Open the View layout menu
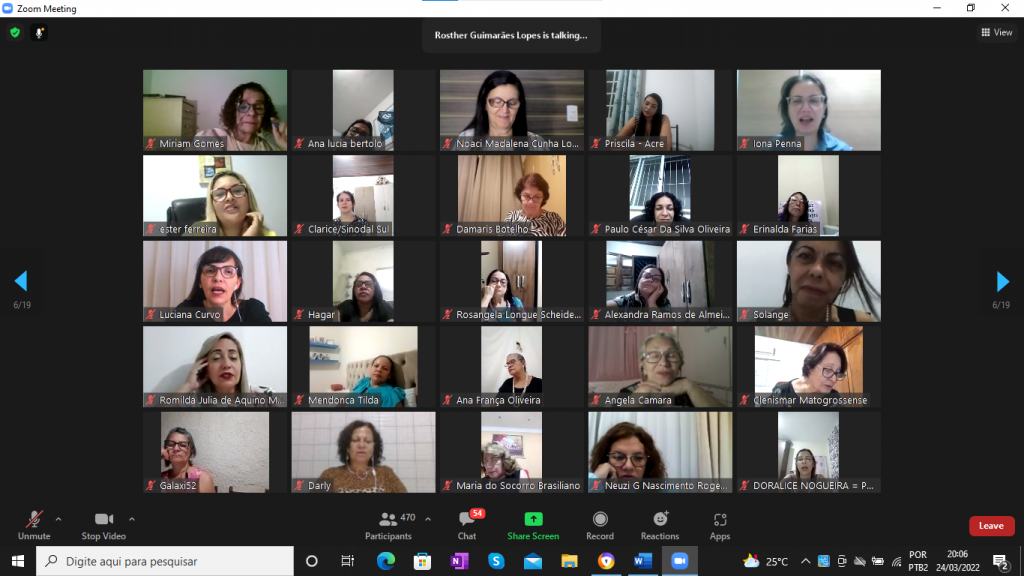 point(996,32)
